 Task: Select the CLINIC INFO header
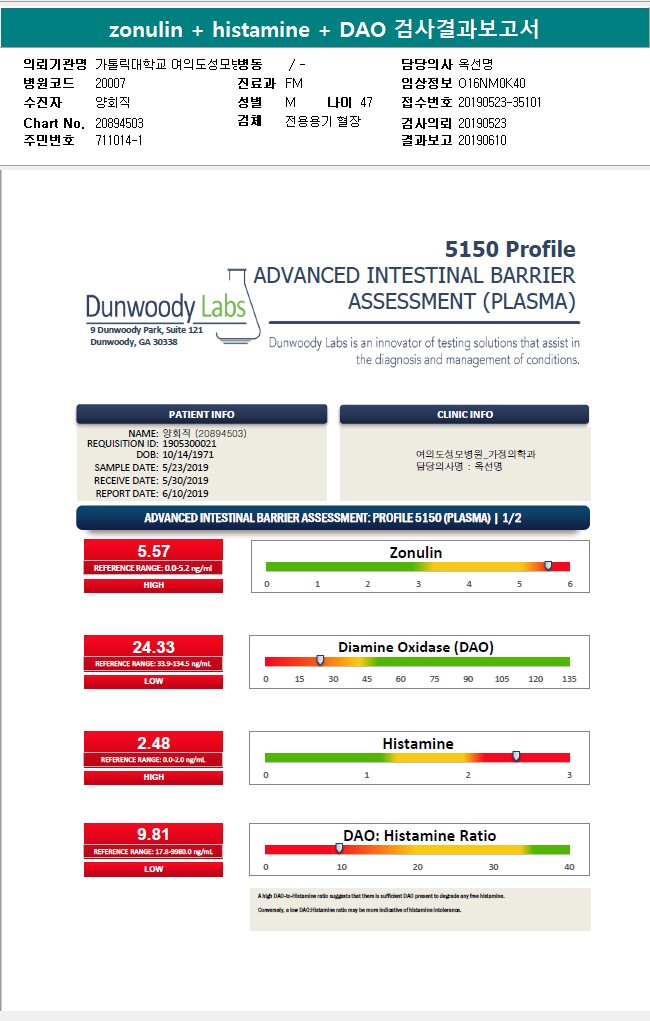464,414
